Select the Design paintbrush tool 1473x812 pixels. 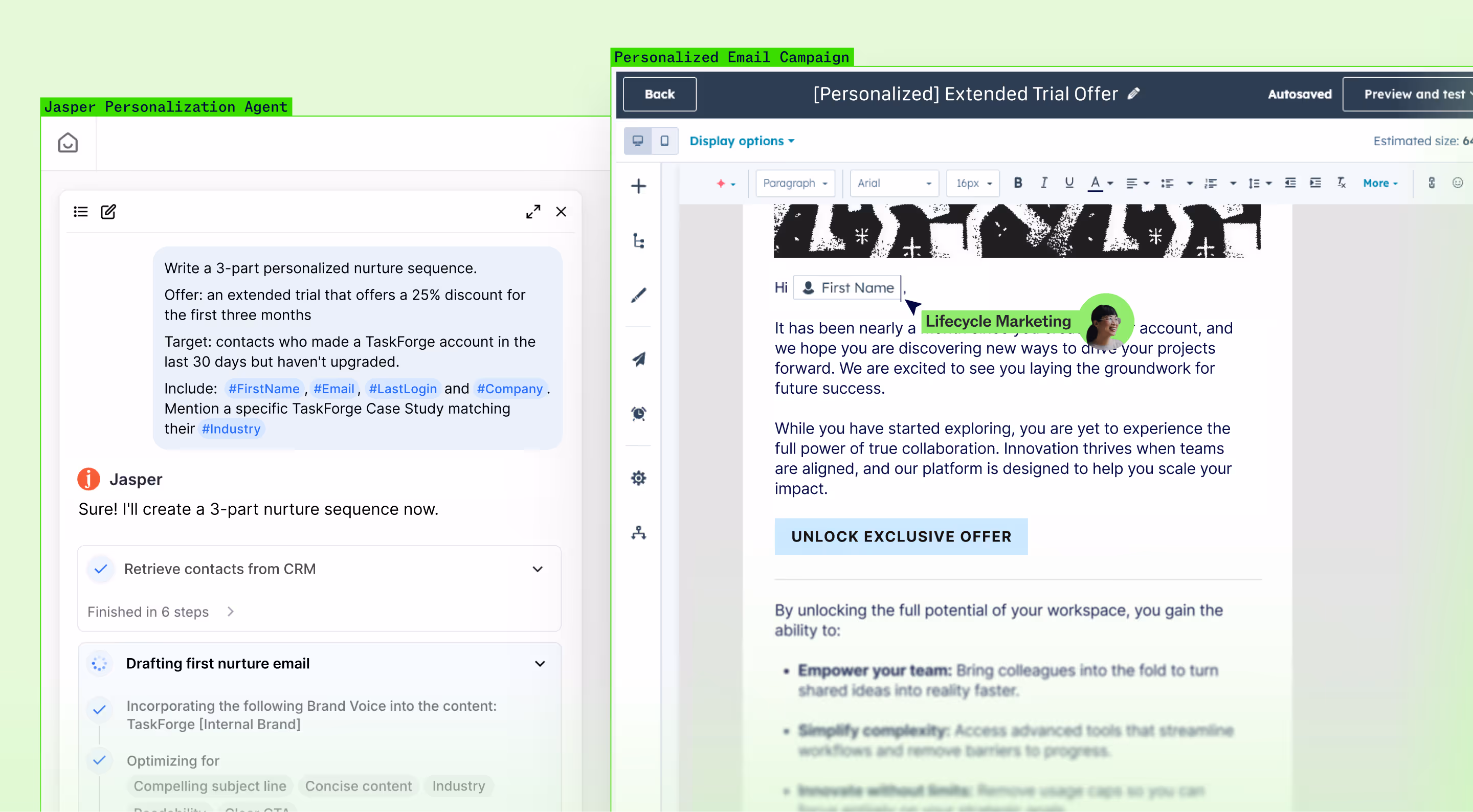pos(639,295)
